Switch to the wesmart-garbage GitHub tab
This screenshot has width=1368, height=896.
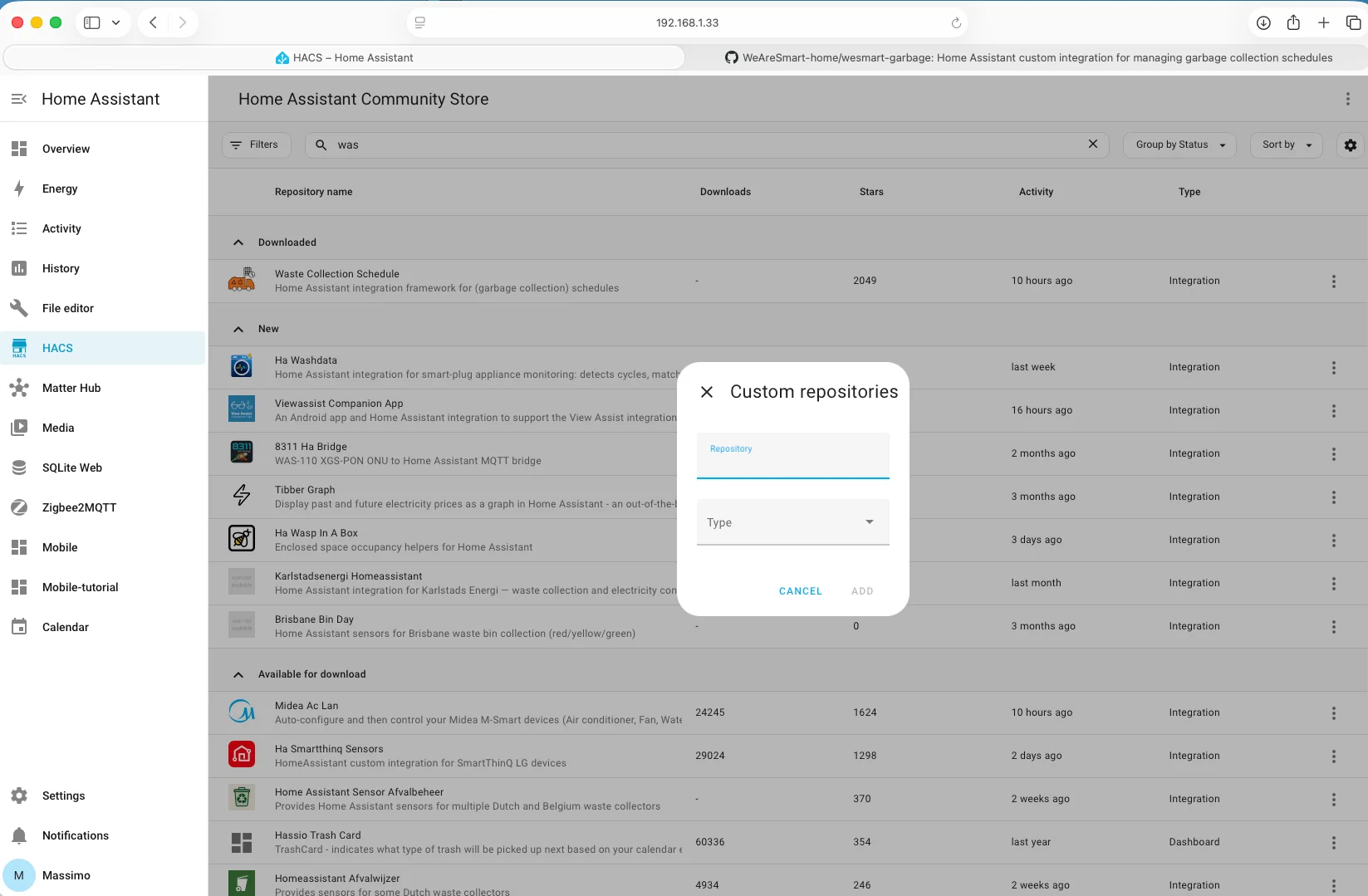[x=1028, y=57]
